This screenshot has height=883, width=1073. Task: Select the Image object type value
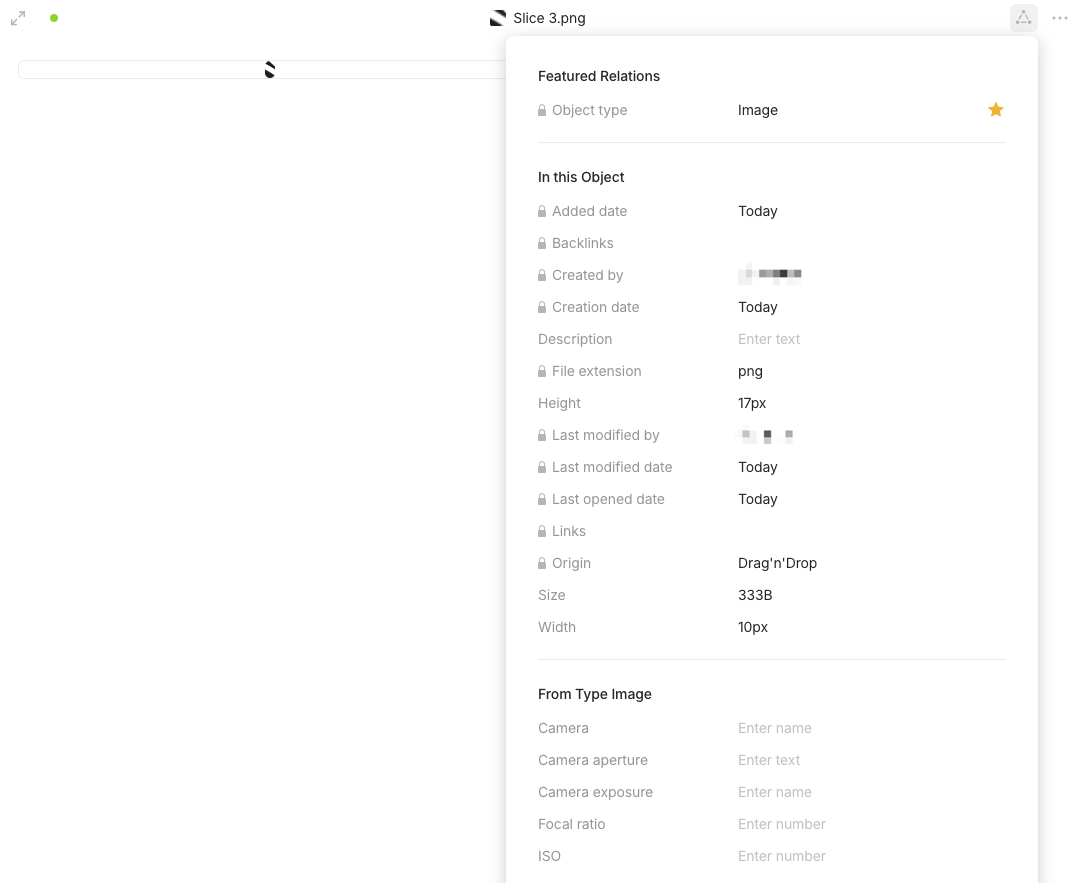(x=758, y=110)
